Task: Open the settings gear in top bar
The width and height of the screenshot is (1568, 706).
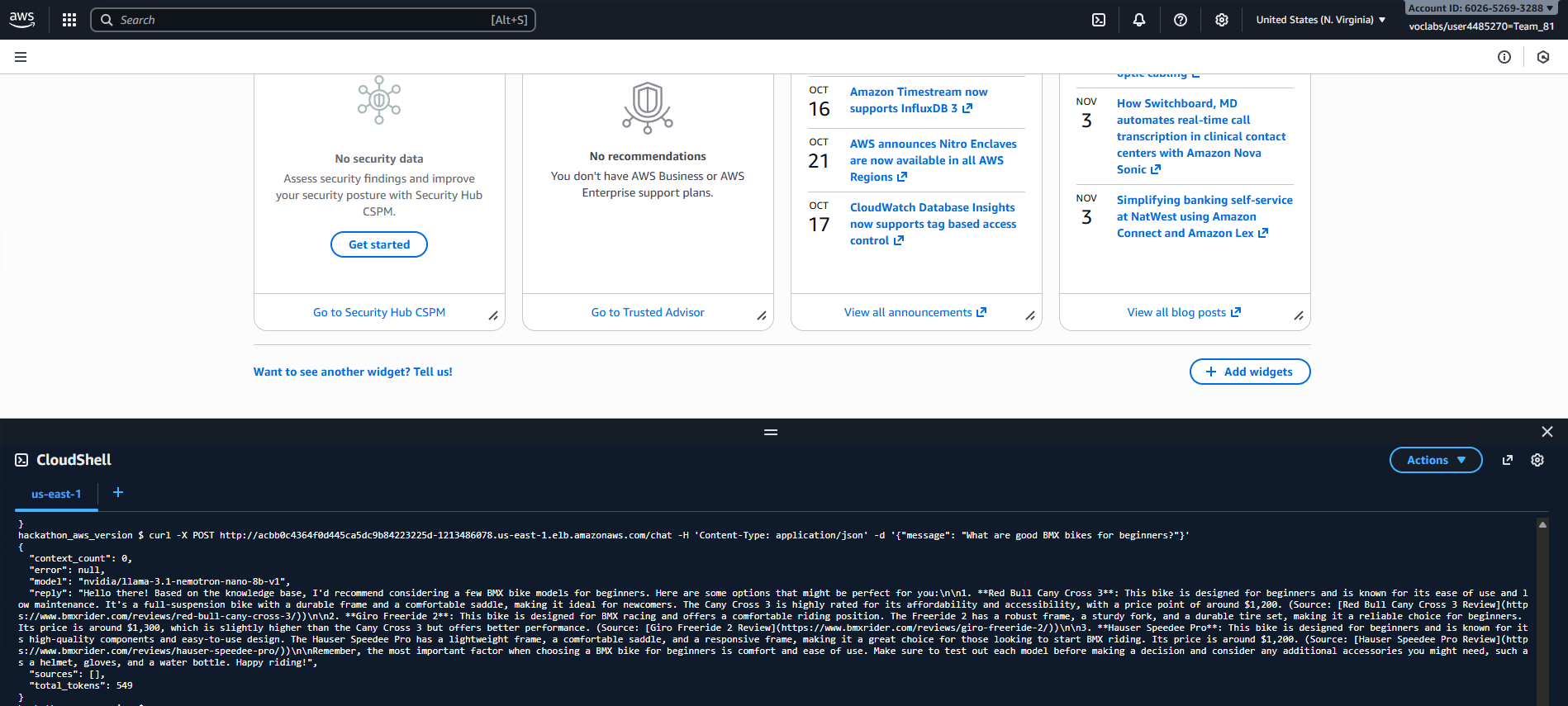Action: click(1222, 20)
